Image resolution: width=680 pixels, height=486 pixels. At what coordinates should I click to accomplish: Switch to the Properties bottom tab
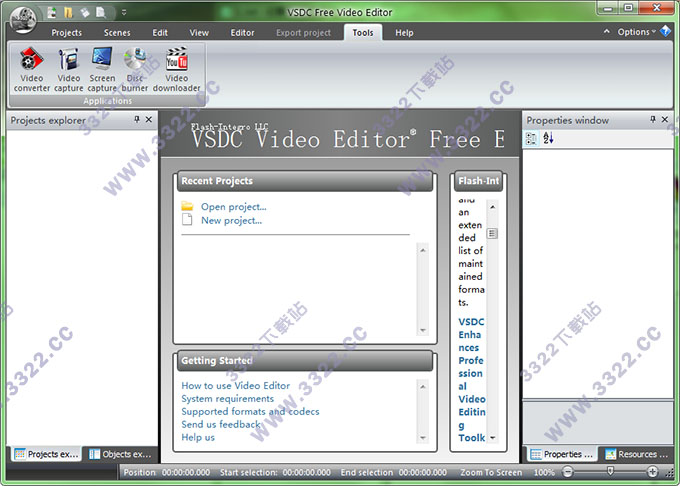point(562,454)
